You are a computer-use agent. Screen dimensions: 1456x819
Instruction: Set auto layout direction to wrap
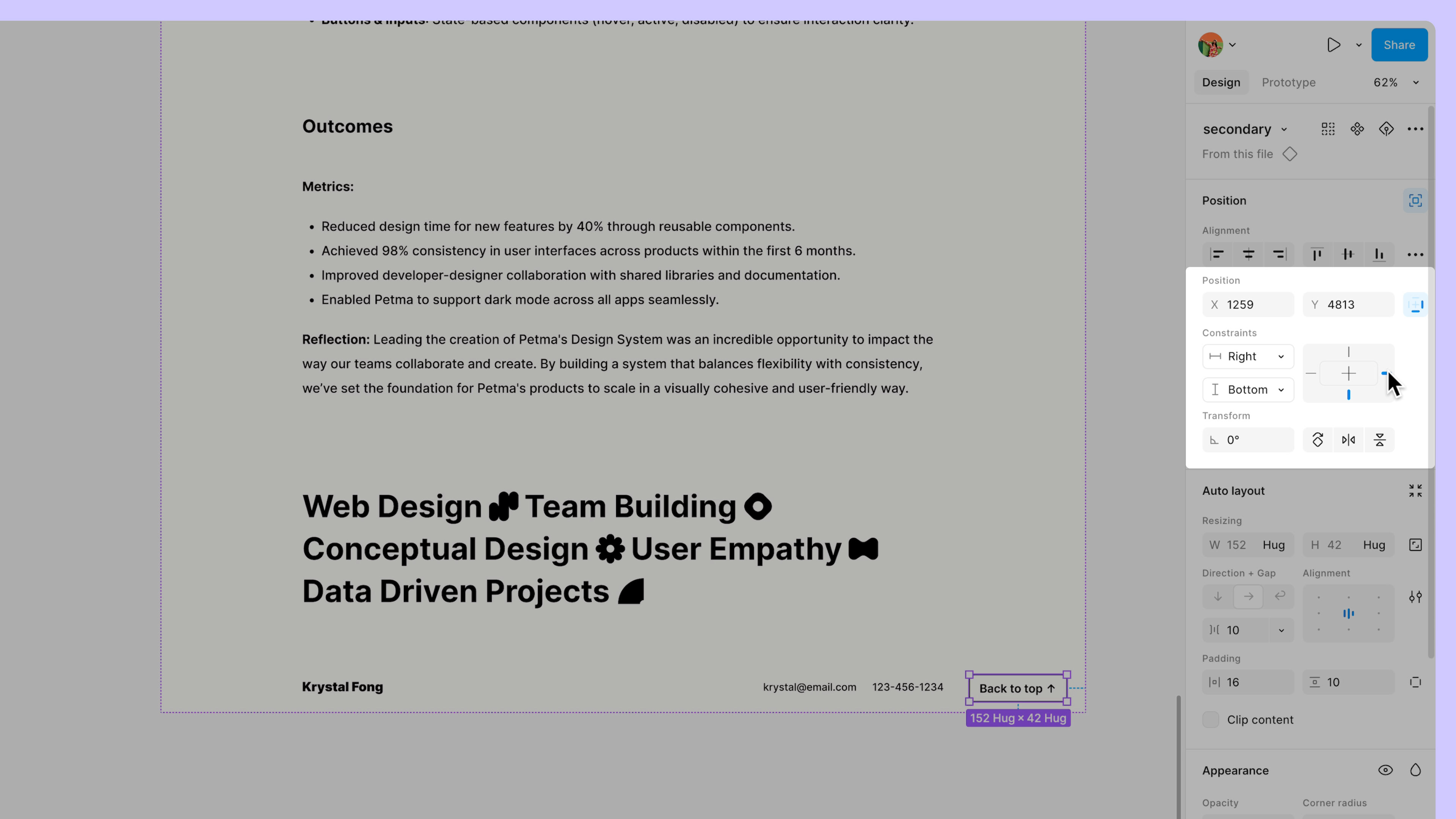coord(1279,597)
